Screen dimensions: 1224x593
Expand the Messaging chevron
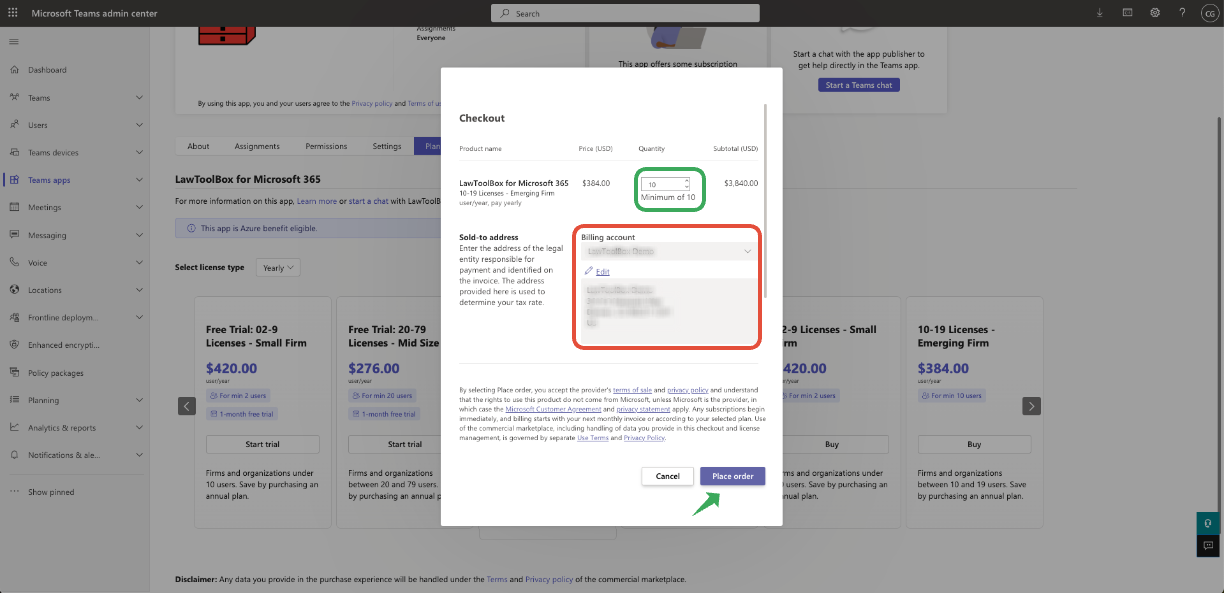tap(139, 235)
